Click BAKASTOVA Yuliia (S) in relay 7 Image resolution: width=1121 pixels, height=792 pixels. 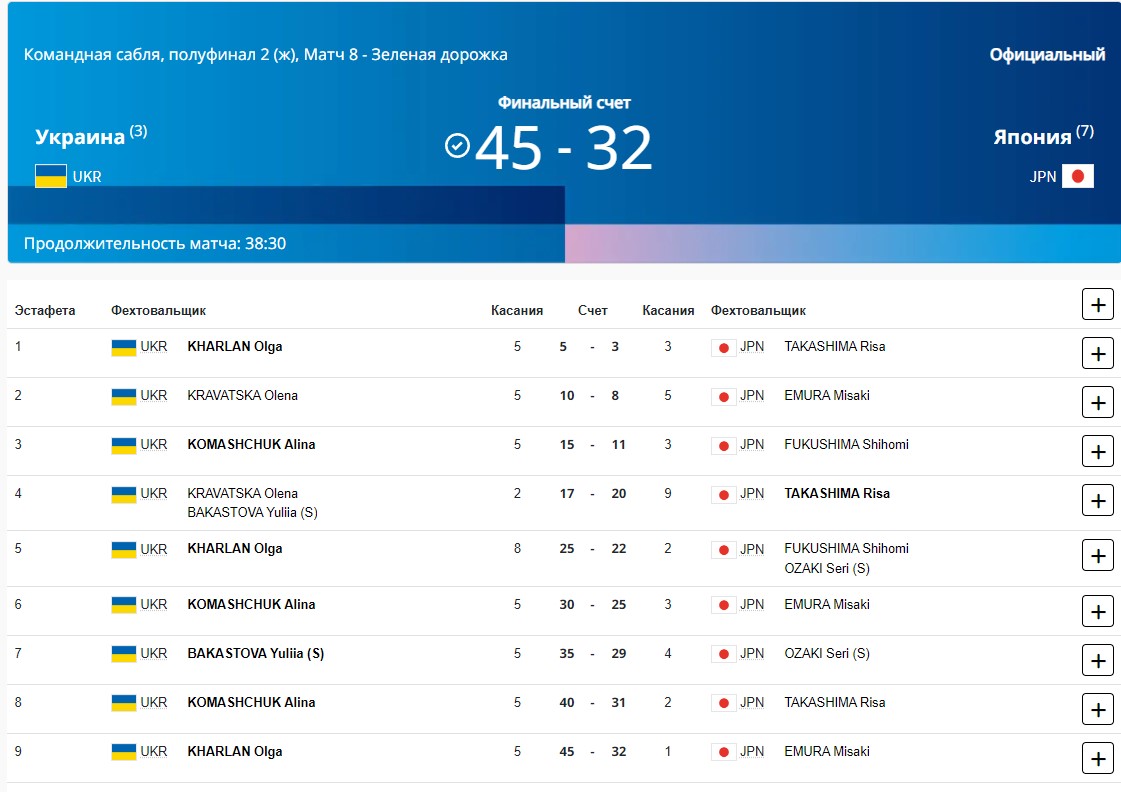click(255, 653)
